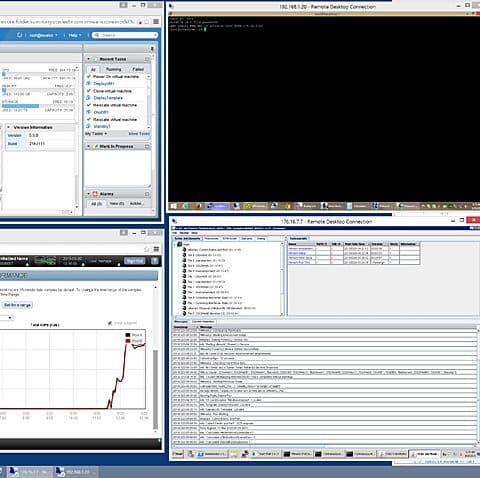Click the Clone virtual machine task
The height and width of the screenshot is (478, 480).
tap(112, 91)
